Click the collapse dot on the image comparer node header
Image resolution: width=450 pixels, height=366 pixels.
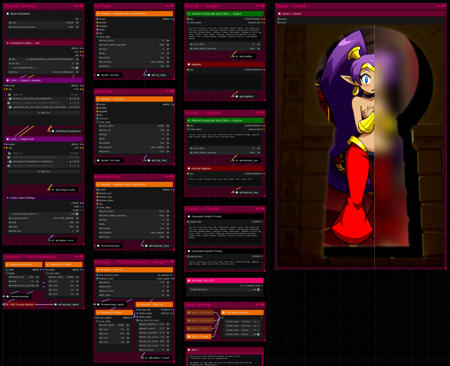(x=279, y=14)
